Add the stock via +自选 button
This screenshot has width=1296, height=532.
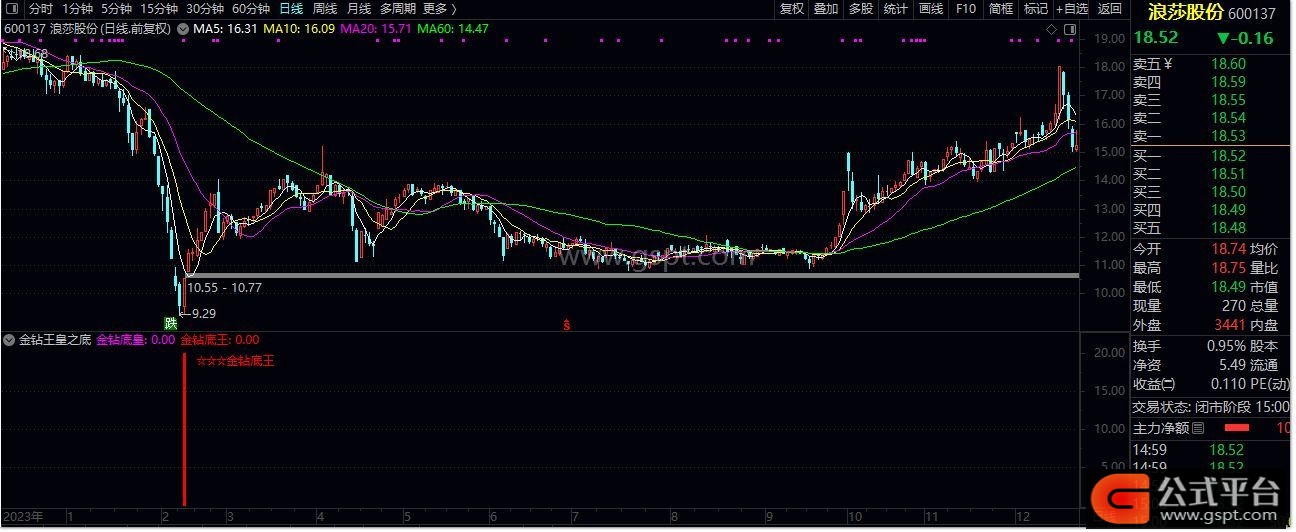tap(1071, 9)
